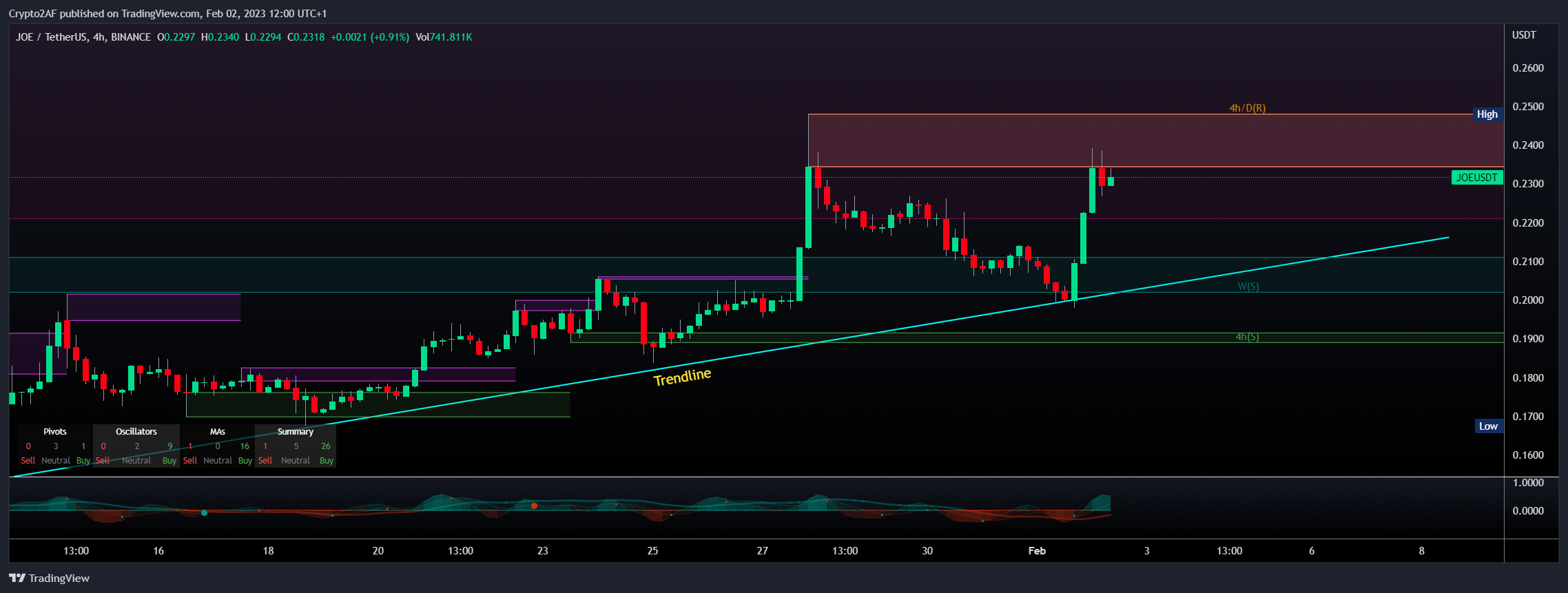Image resolution: width=1568 pixels, height=593 pixels.
Task: Click the 0.1600 price axis label
Action: pos(1528,455)
